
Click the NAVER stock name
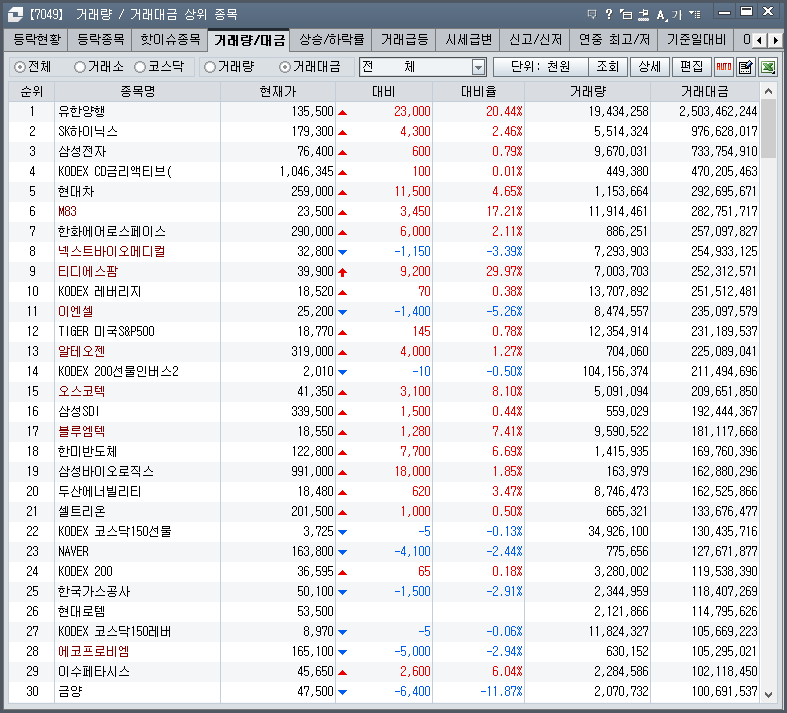(73, 552)
